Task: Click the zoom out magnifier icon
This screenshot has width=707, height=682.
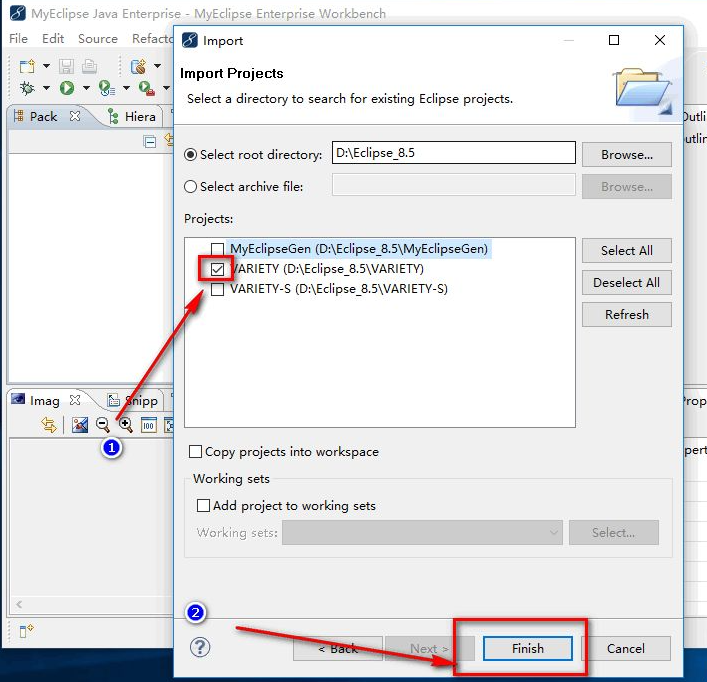Action: [x=102, y=425]
